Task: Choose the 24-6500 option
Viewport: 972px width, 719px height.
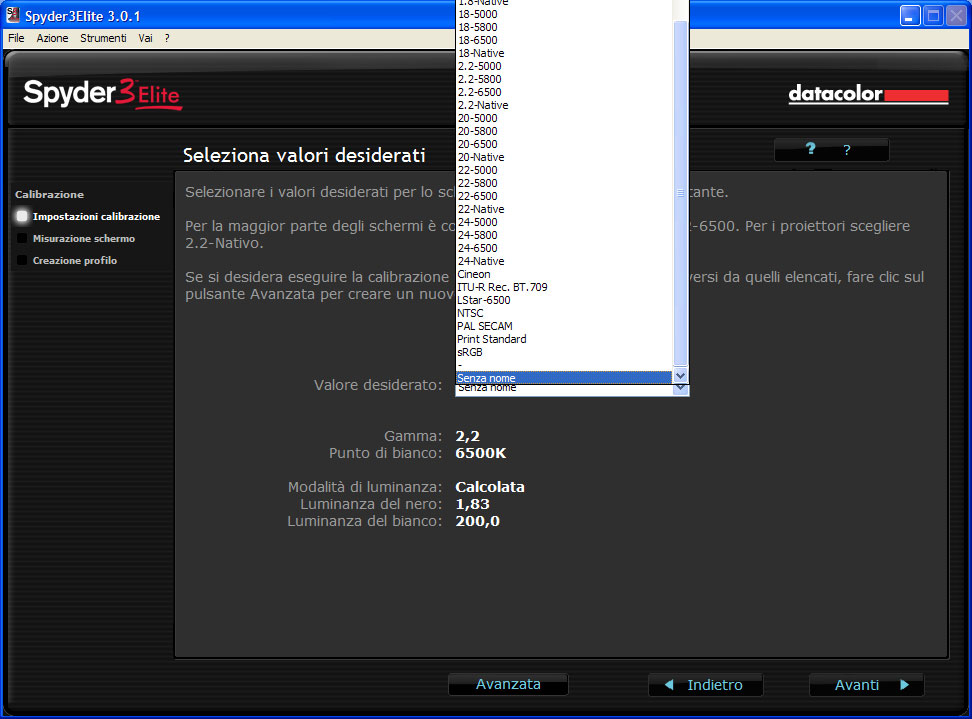Action: pos(564,249)
